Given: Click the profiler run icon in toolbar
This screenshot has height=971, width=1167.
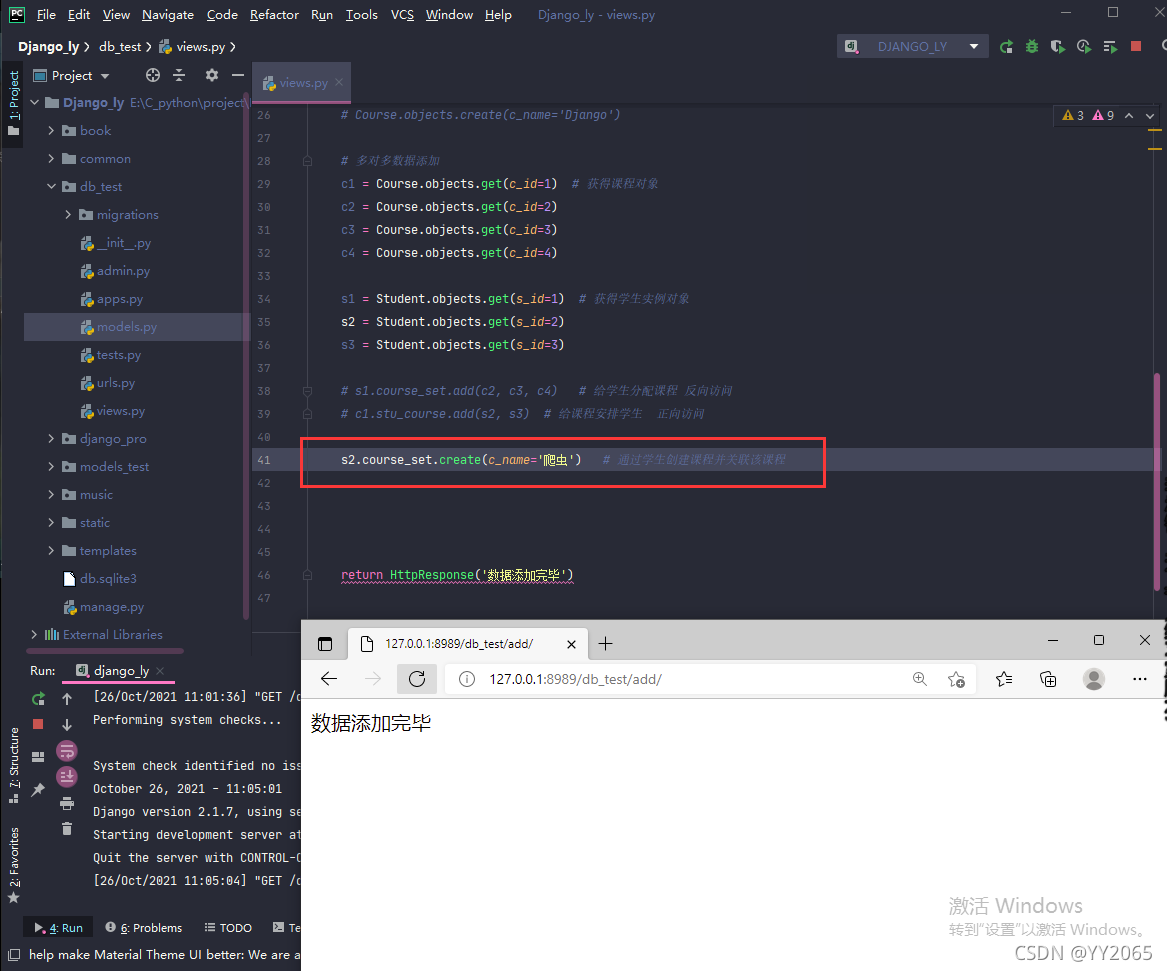Looking at the screenshot, I should click(x=1084, y=47).
